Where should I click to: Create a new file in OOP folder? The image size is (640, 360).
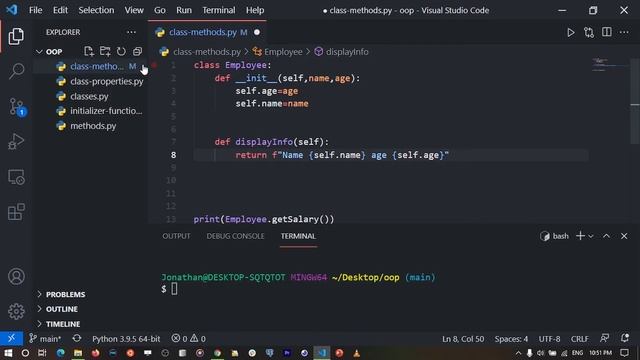click(x=89, y=51)
